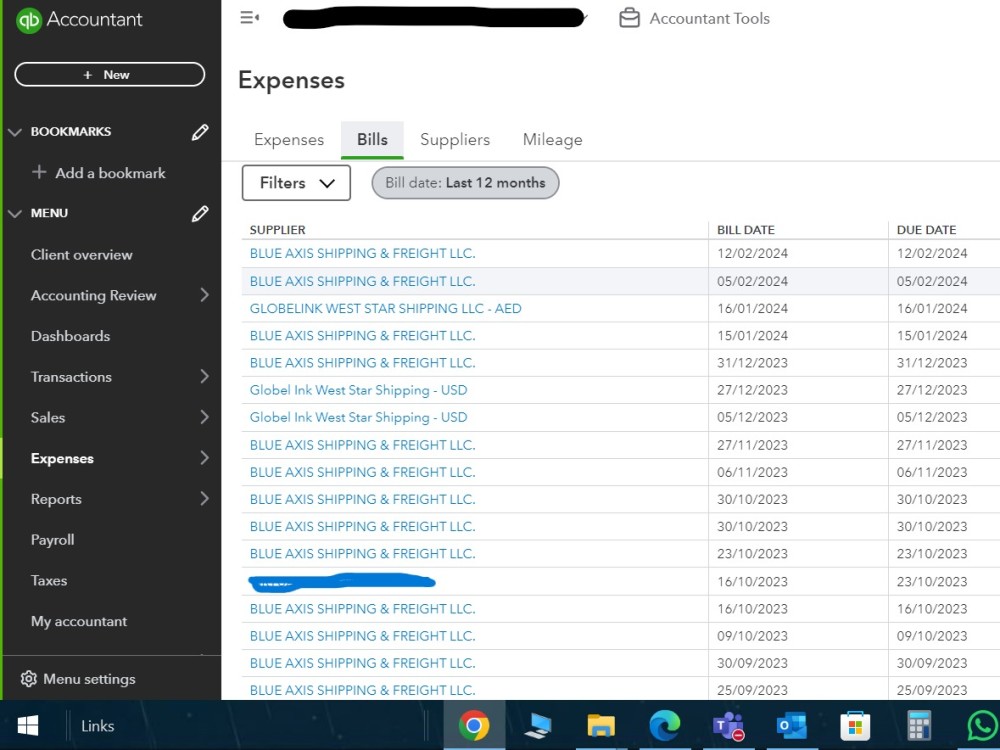Open the Microsoft Store taskbar icon
The image size is (1000, 750).
click(855, 725)
